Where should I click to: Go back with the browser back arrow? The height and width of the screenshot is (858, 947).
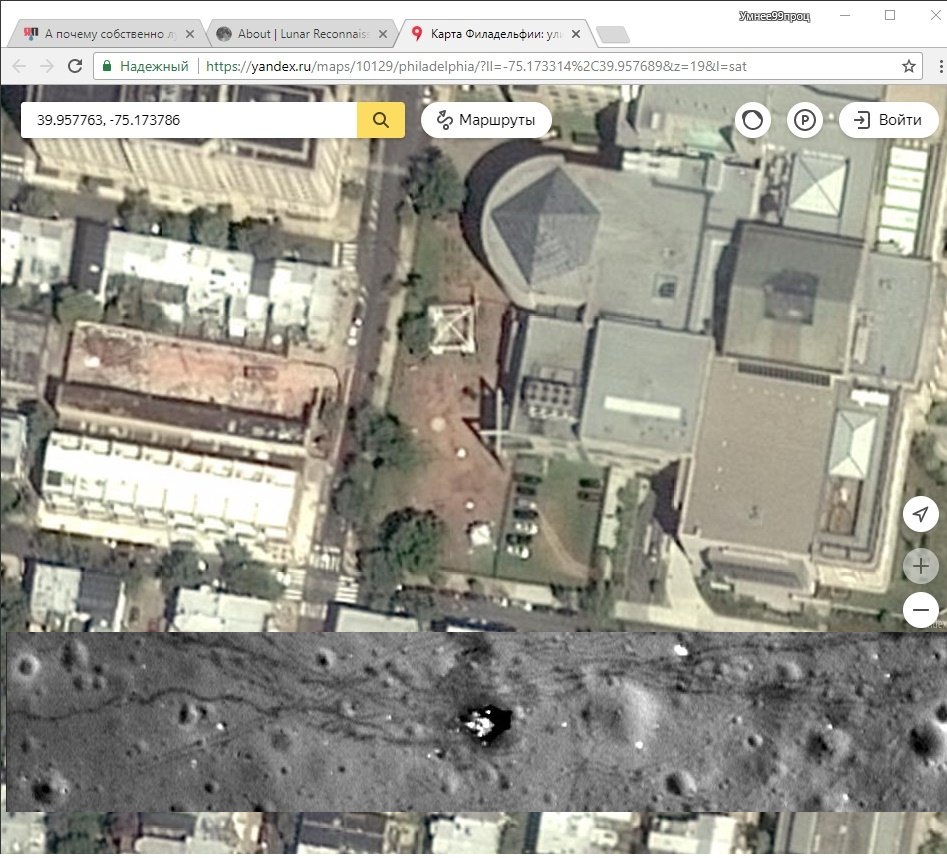click(x=19, y=66)
